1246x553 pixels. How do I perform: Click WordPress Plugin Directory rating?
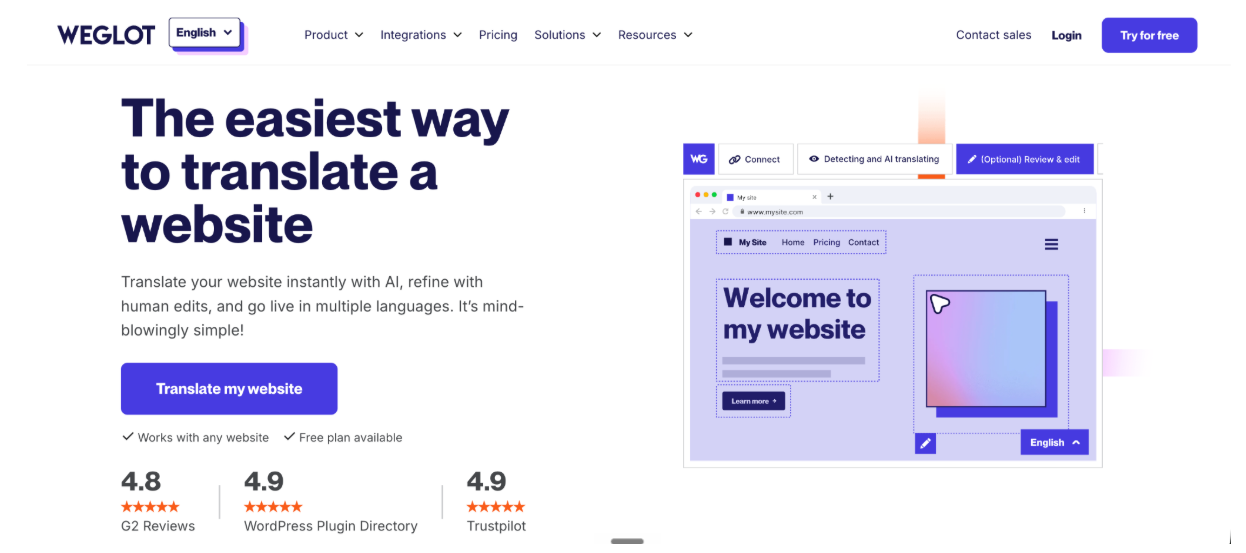coord(331,501)
